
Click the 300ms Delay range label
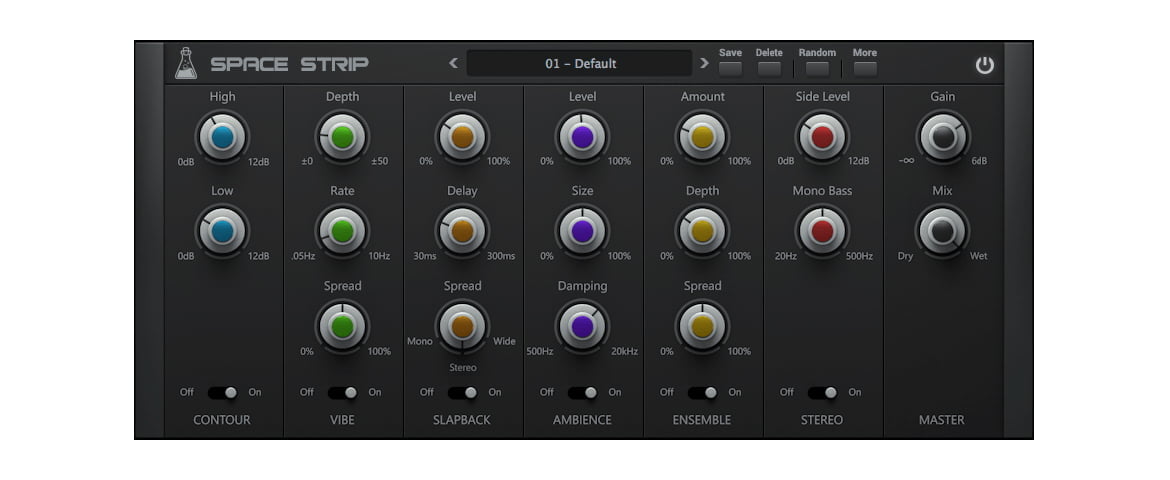[501, 256]
